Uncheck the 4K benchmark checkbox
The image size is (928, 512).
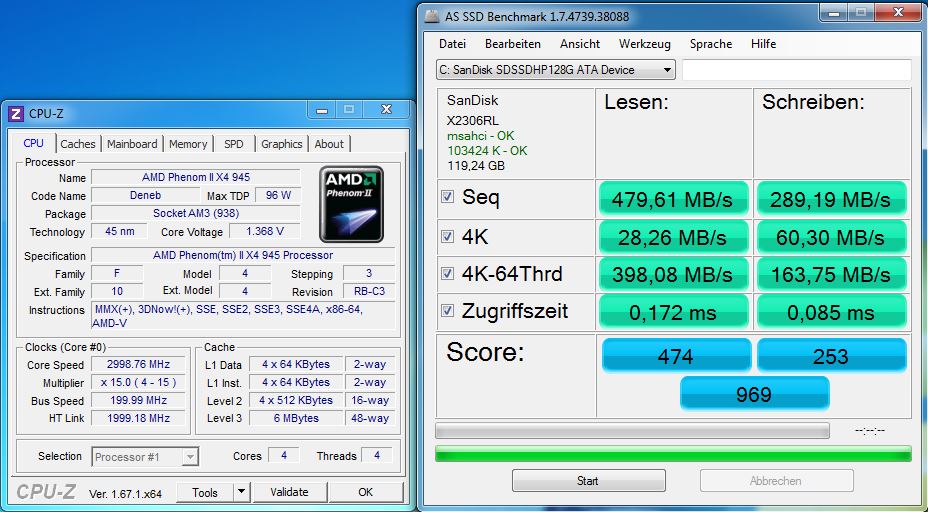coord(447,237)
